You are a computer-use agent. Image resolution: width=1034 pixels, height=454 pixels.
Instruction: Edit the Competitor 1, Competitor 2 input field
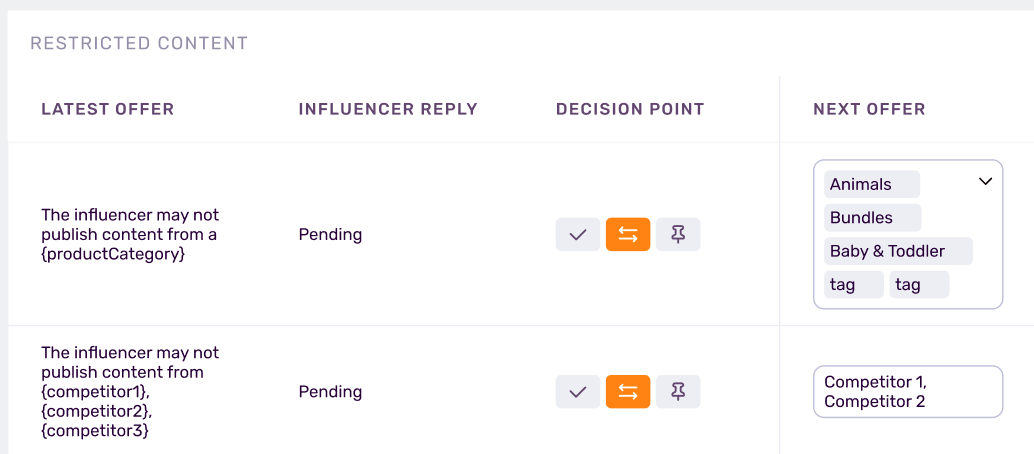[x=907, y=391]
